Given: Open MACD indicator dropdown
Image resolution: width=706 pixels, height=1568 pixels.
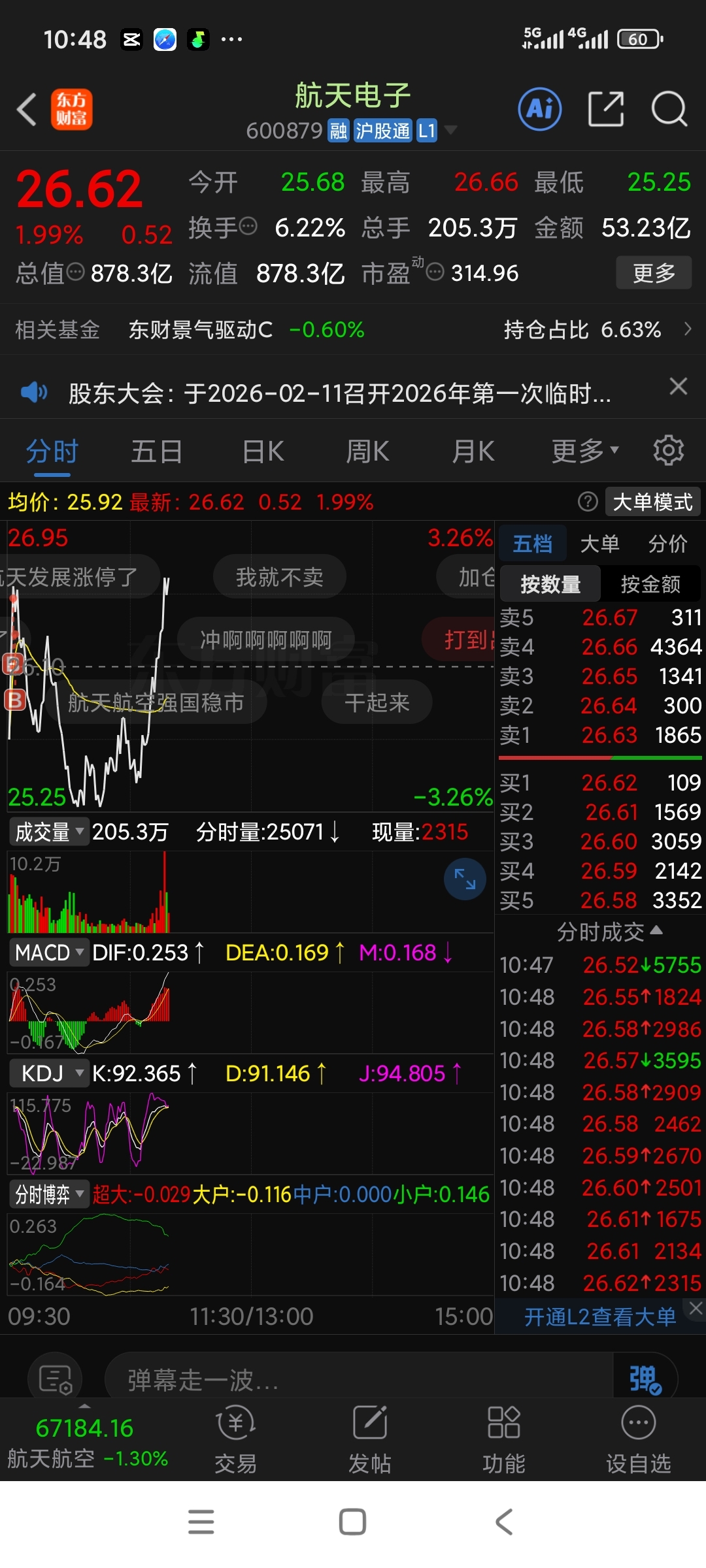Looking at the screenshot, I should click(49, 953).
